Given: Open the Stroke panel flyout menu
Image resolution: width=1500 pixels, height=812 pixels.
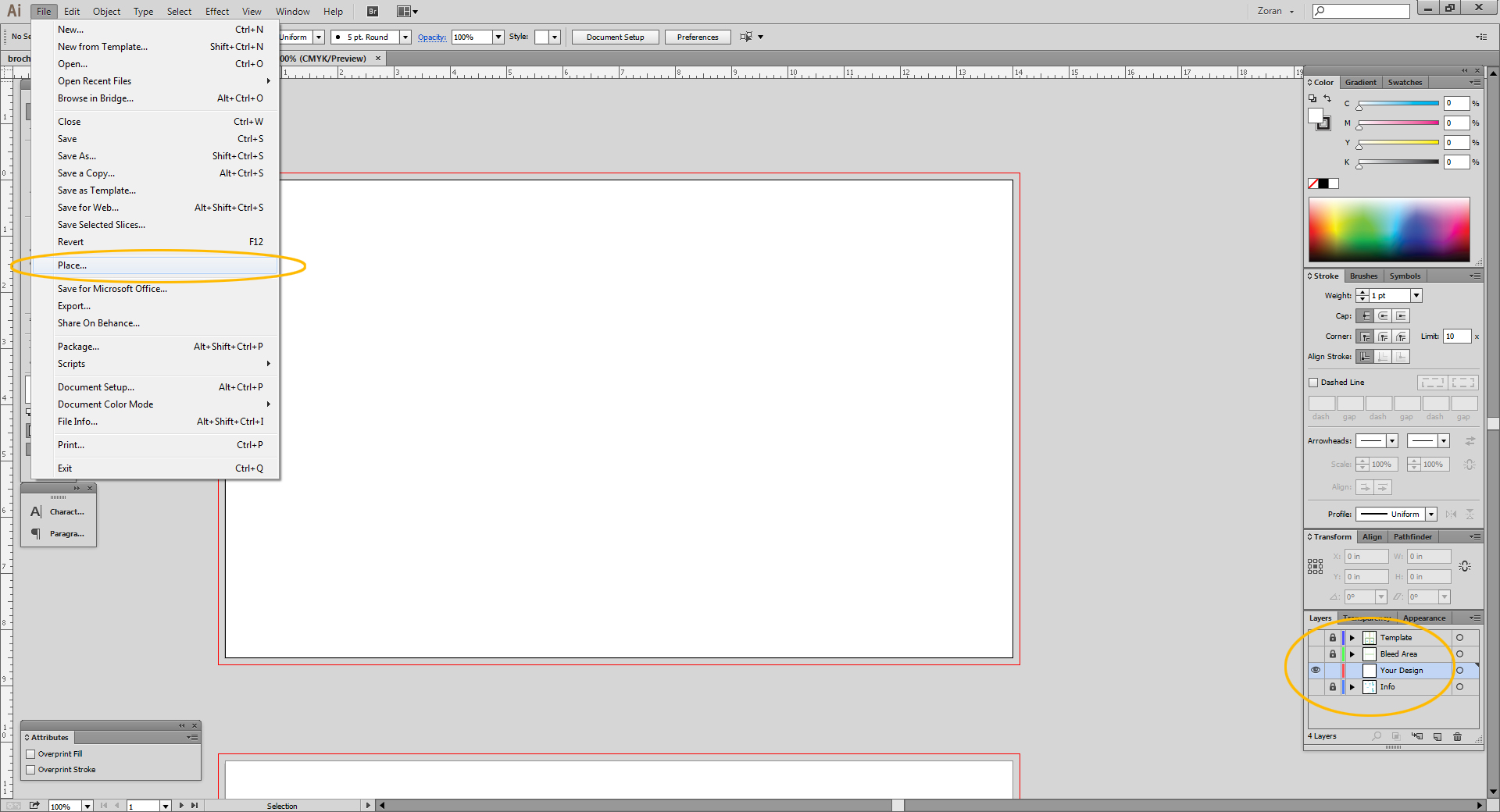Looking at the screenshot, I should tap(1474, 276).
